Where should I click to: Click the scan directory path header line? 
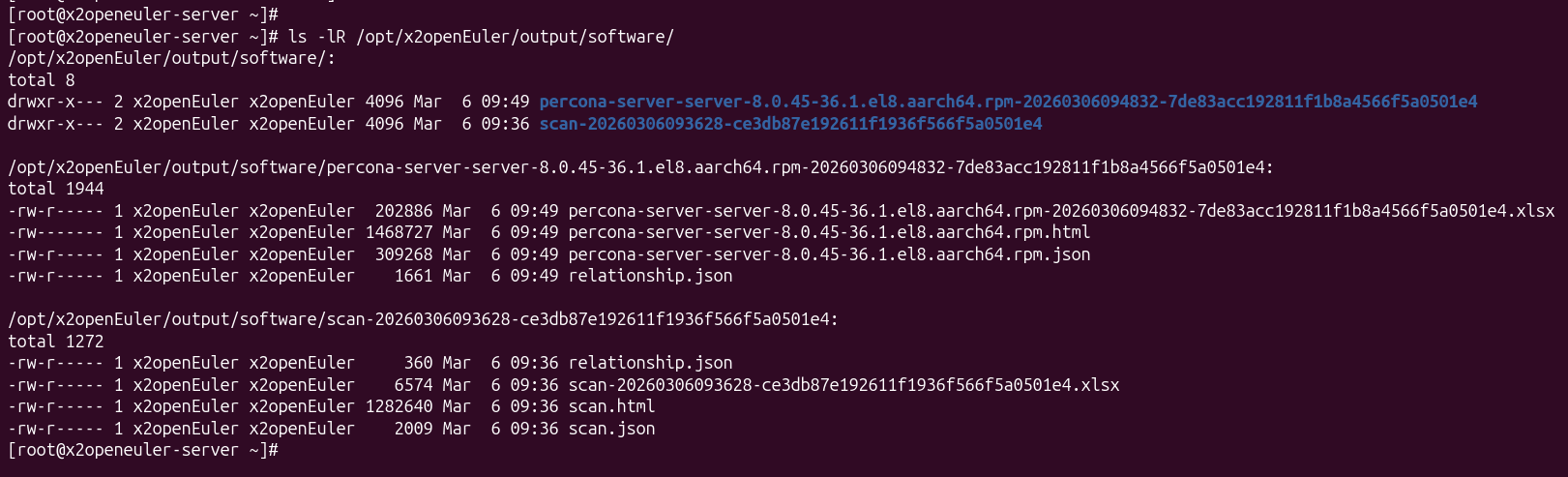423,319
